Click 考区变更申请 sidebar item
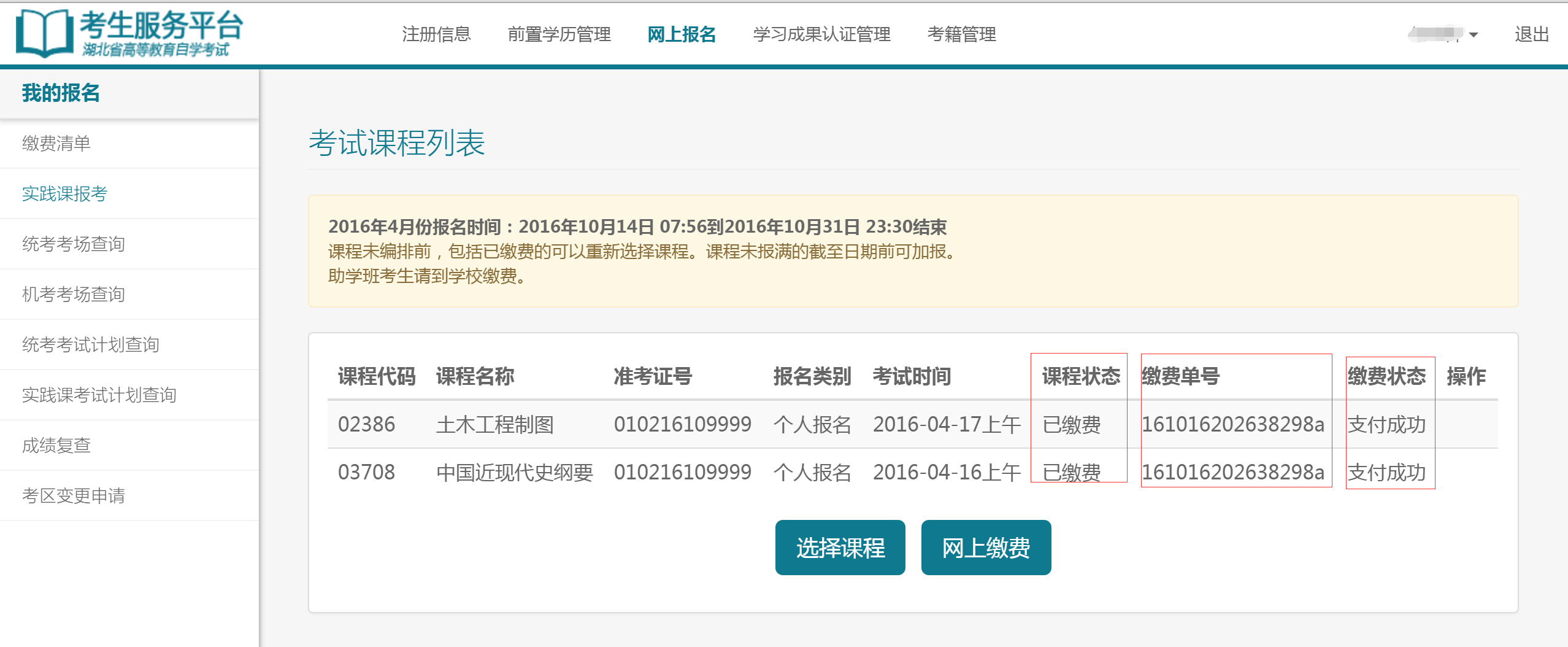 pos(74,496)
